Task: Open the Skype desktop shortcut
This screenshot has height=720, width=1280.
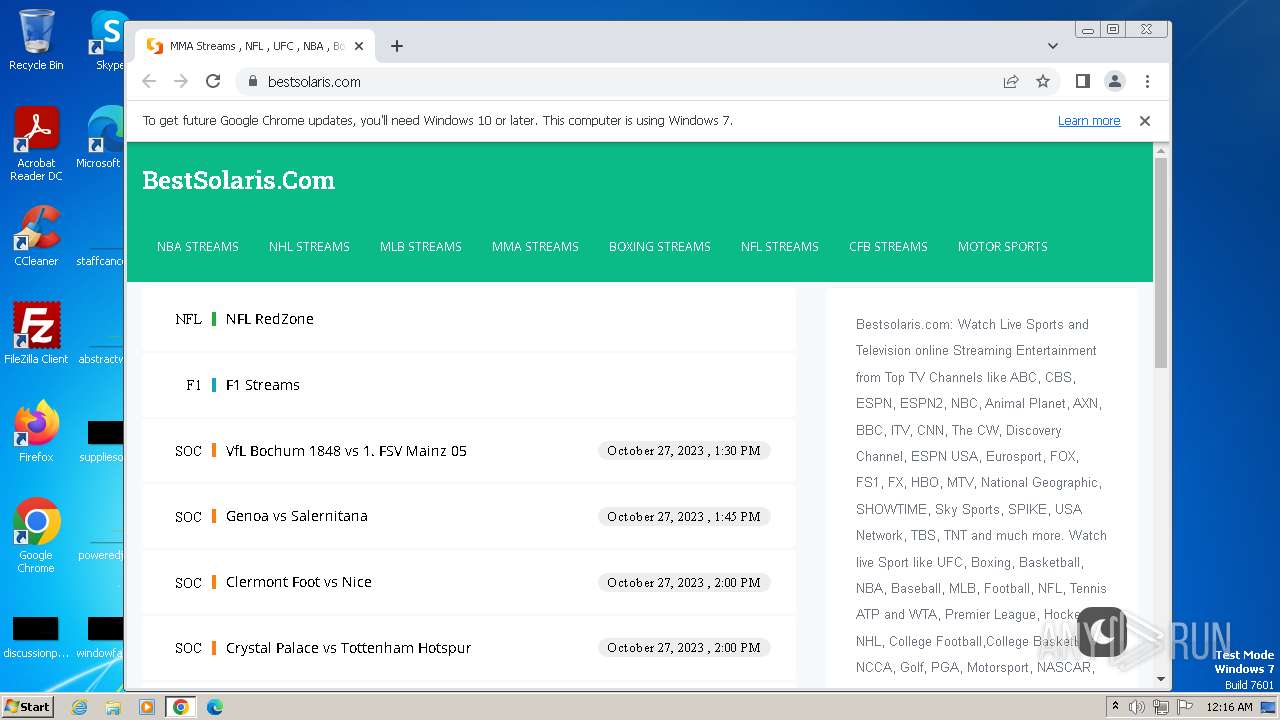Action: coord(108,40)
